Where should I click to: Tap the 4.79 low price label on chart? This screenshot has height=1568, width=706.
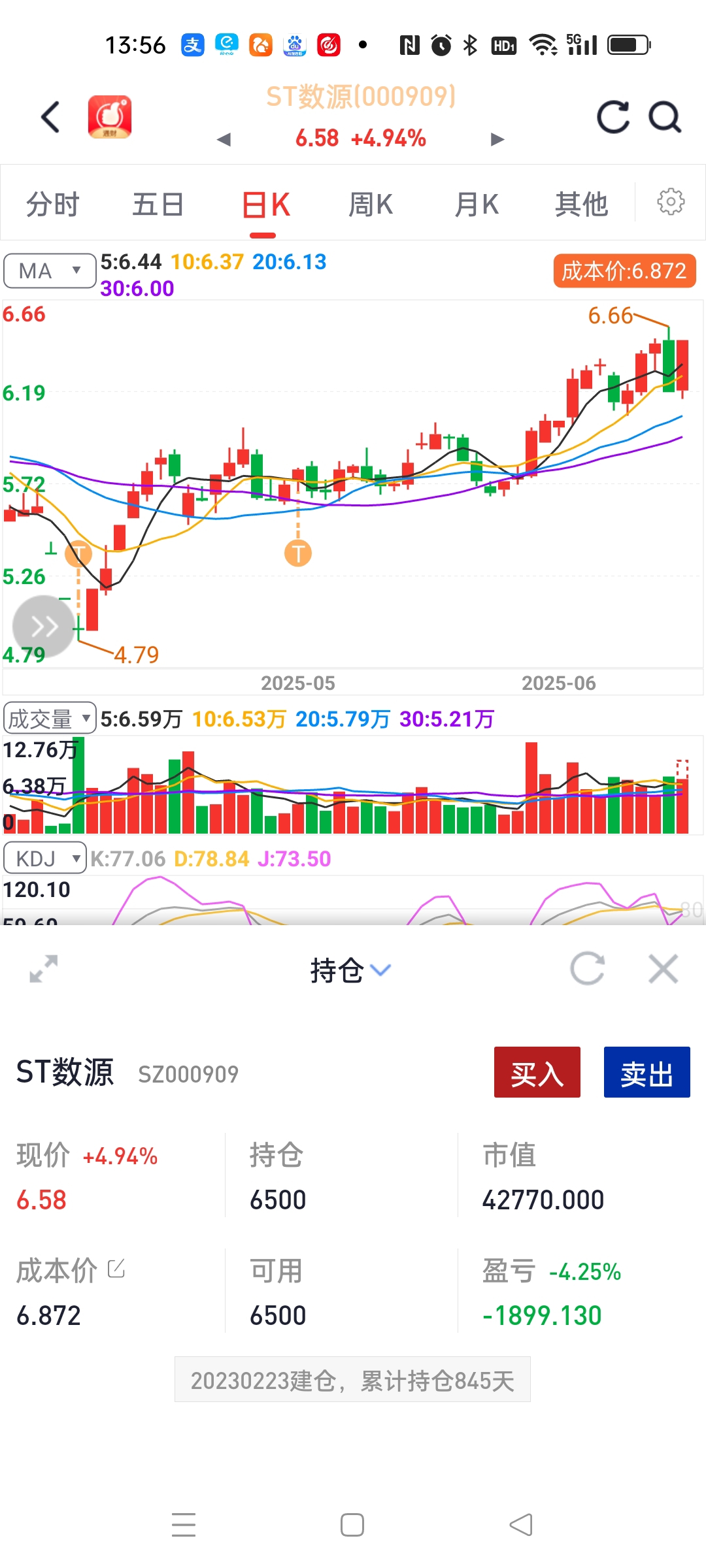(x=137, y=654)
